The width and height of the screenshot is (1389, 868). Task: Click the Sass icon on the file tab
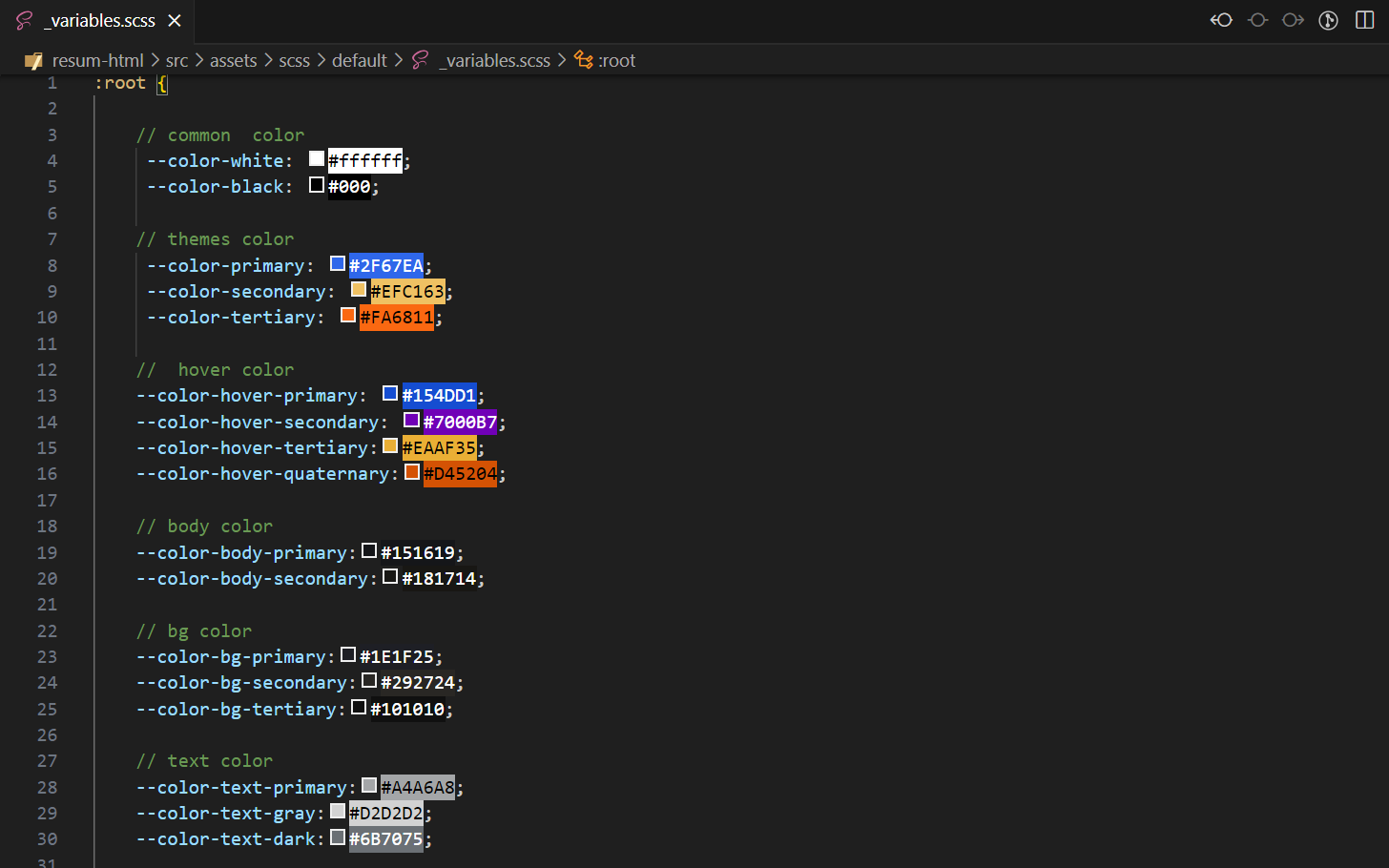[x=24, y=20]
